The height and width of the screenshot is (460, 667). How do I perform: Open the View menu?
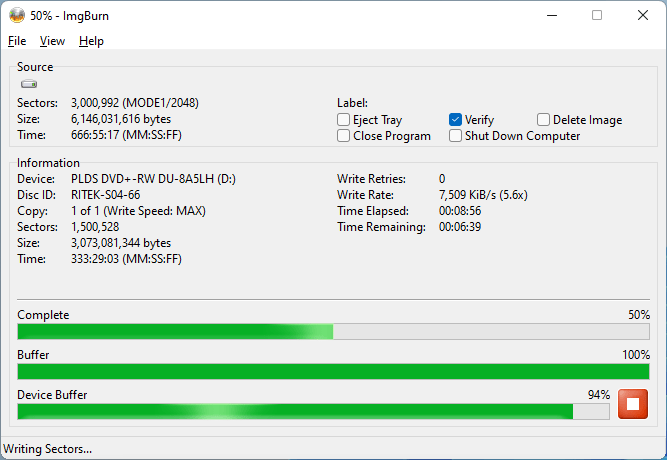coord(52,41)
